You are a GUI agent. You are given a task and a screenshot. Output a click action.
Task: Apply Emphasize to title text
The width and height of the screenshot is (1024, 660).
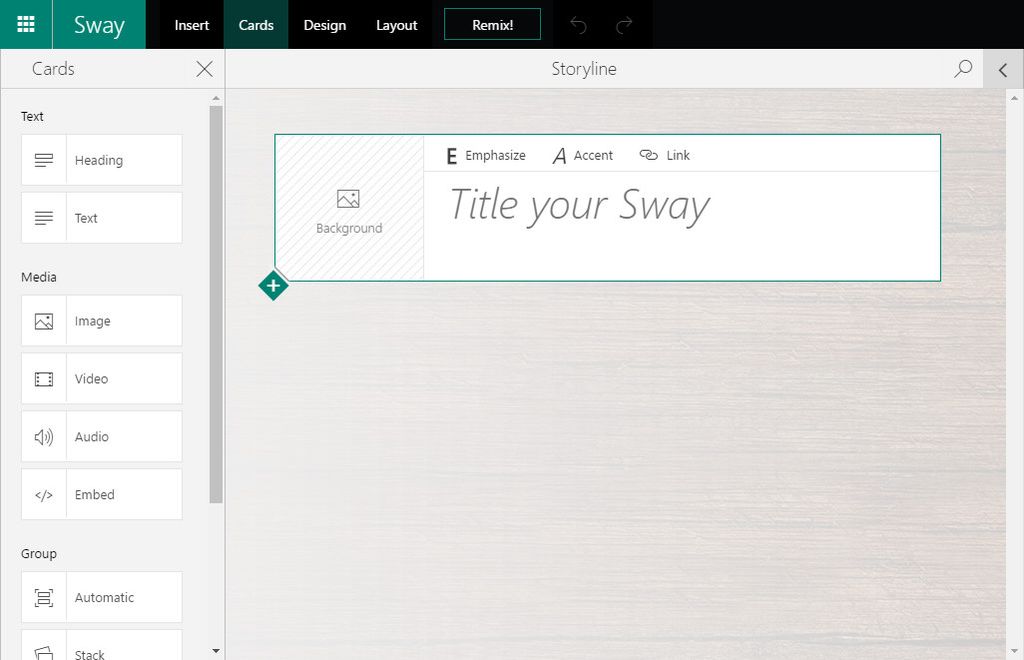click(486, 155)
